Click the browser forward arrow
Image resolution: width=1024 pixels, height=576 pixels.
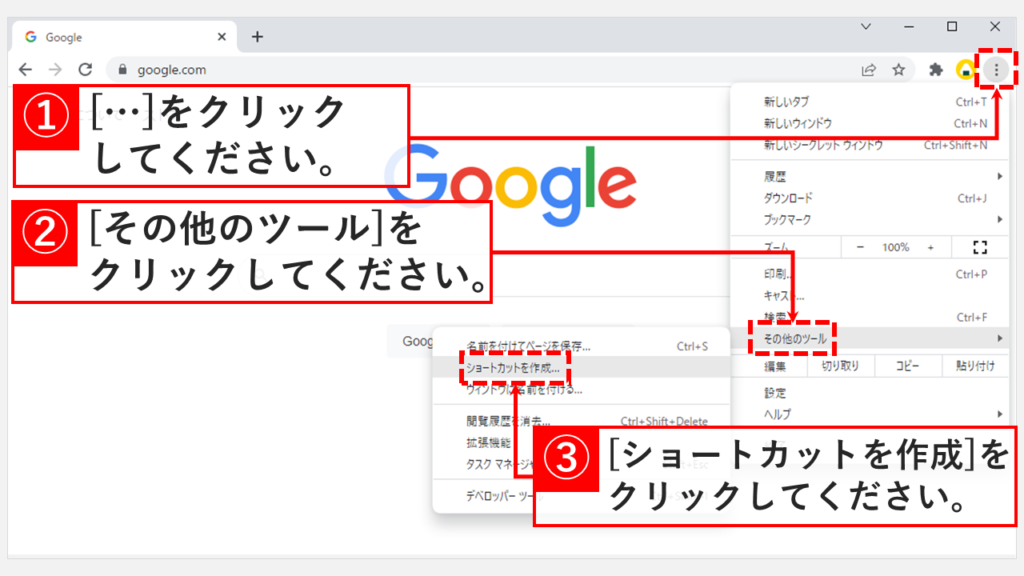56,69
